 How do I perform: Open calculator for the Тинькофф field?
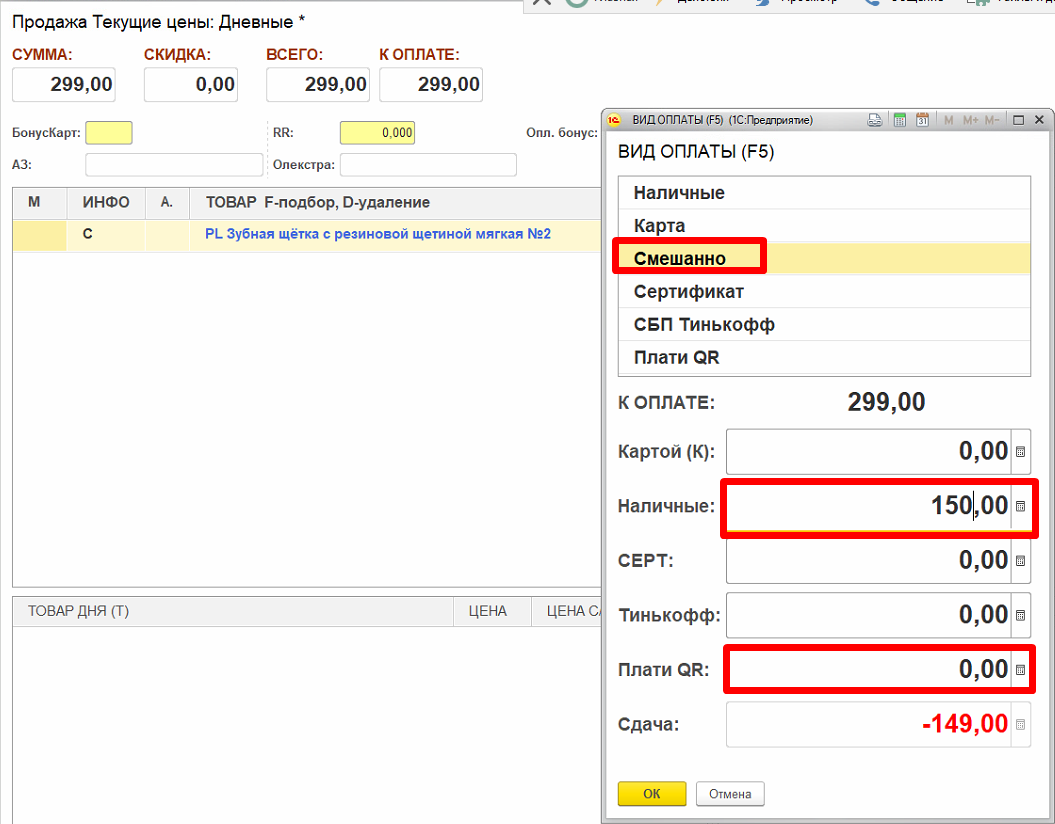[1020, 615]
